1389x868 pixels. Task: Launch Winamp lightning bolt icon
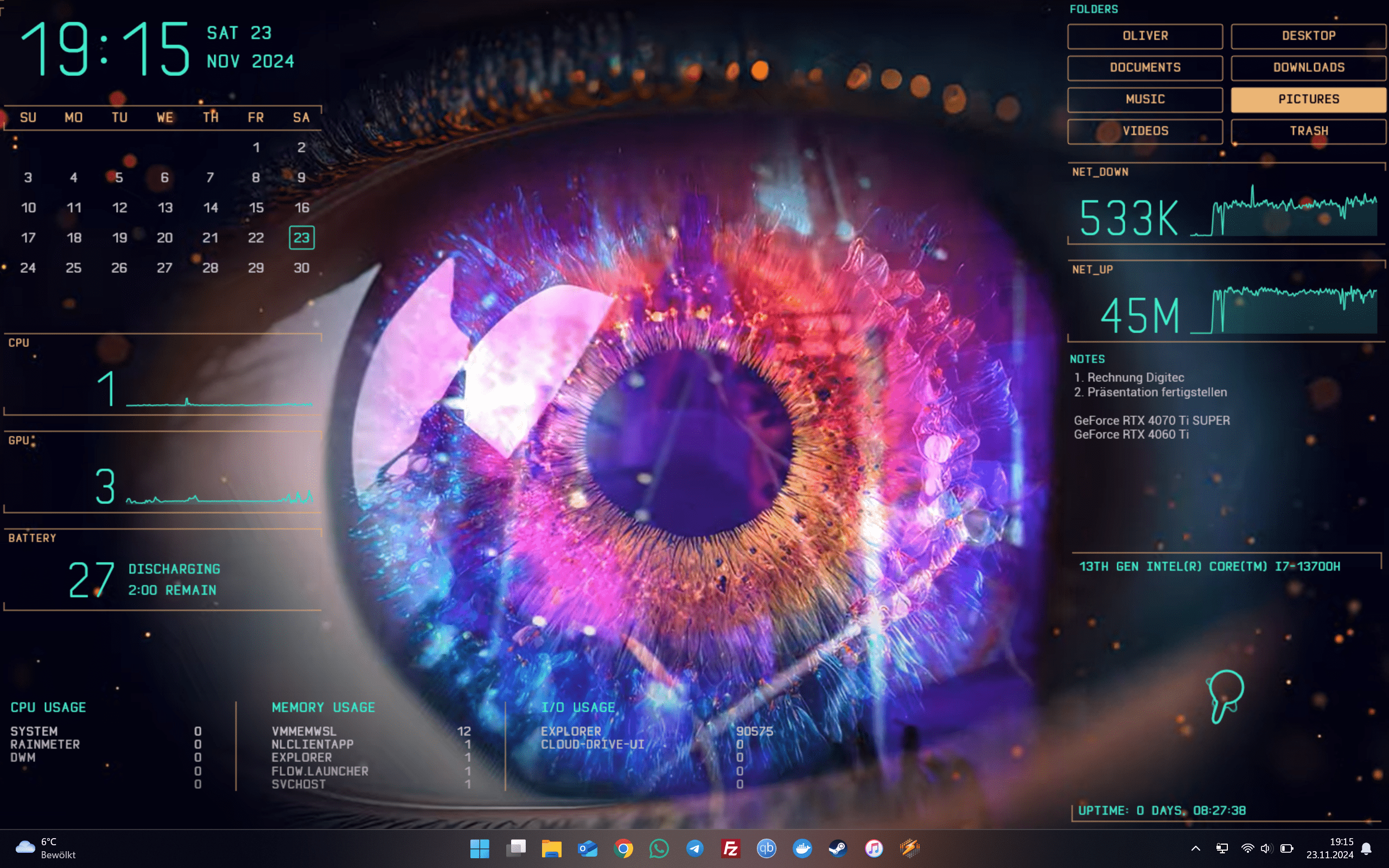[910, 848]
